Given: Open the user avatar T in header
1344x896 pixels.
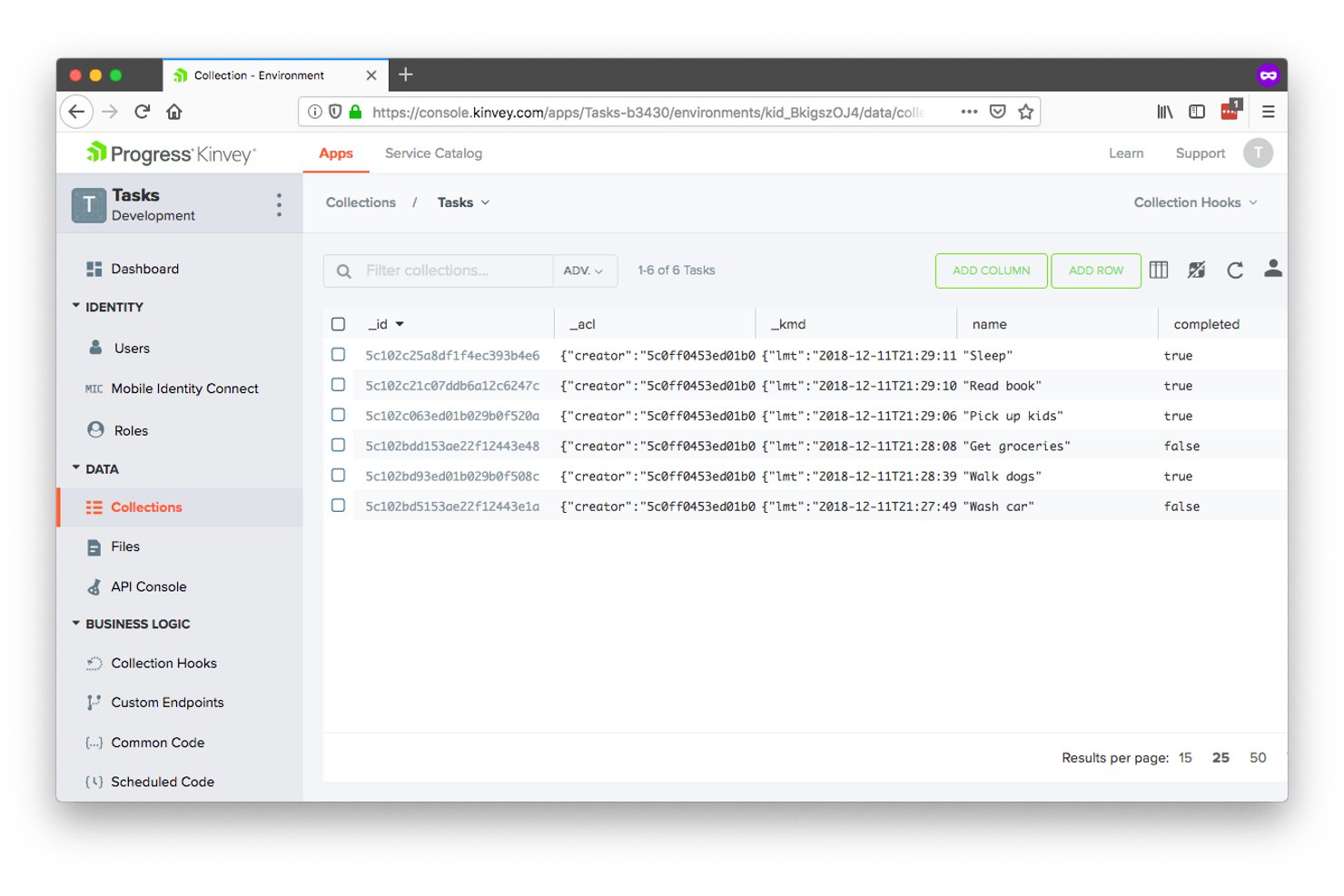Looking at the screenshot, I should pos(1258,153).
